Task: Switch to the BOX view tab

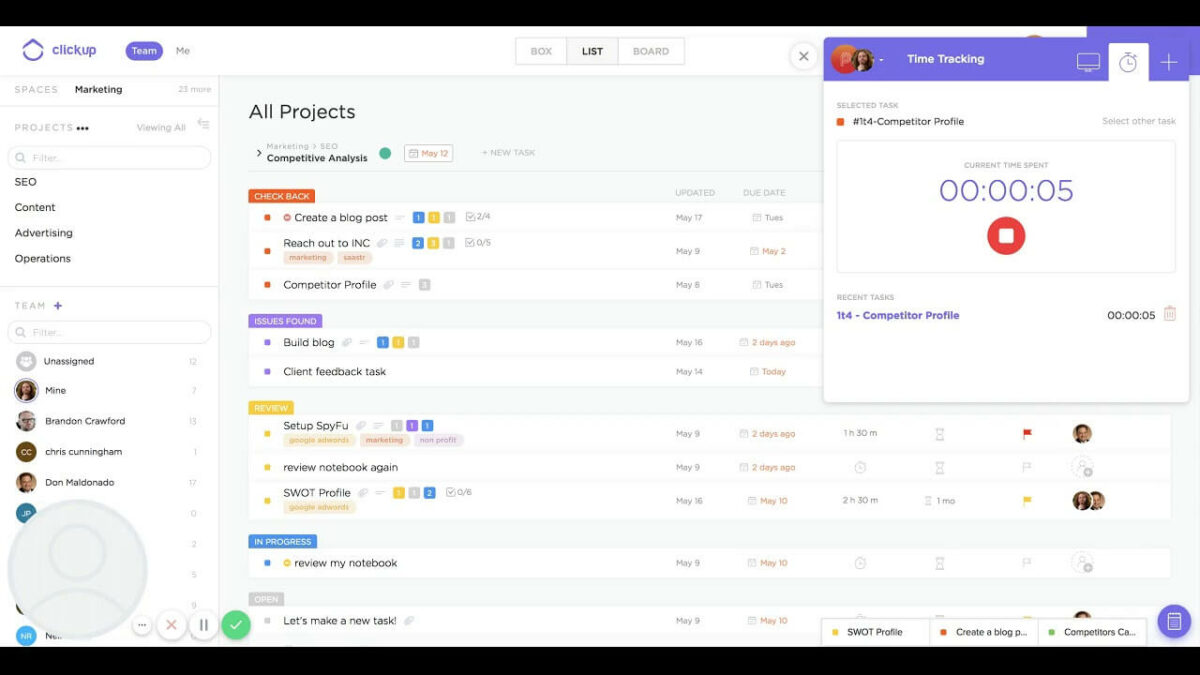Action: 540,50
